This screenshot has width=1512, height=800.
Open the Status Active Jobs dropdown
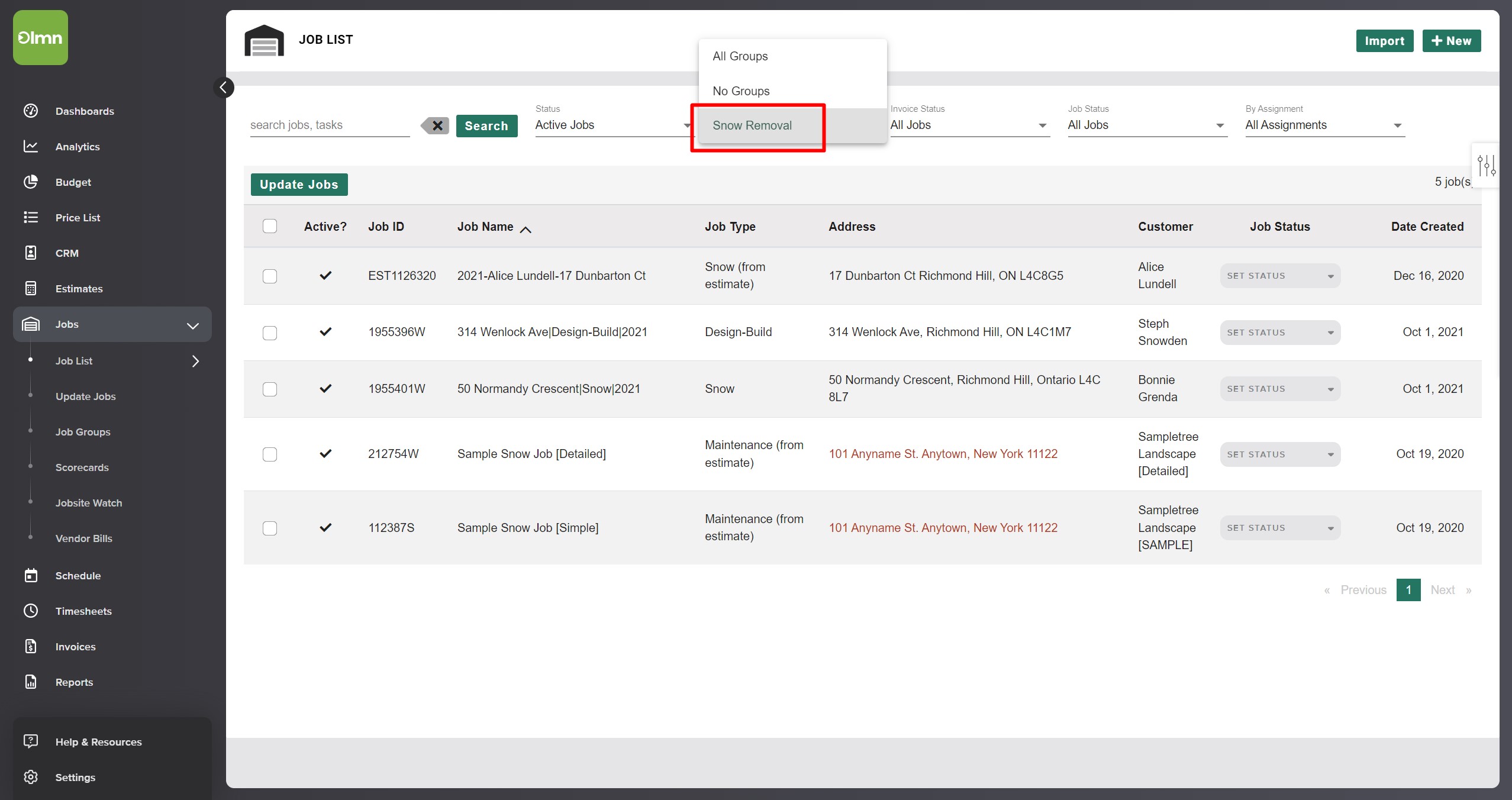pos(613,125)
